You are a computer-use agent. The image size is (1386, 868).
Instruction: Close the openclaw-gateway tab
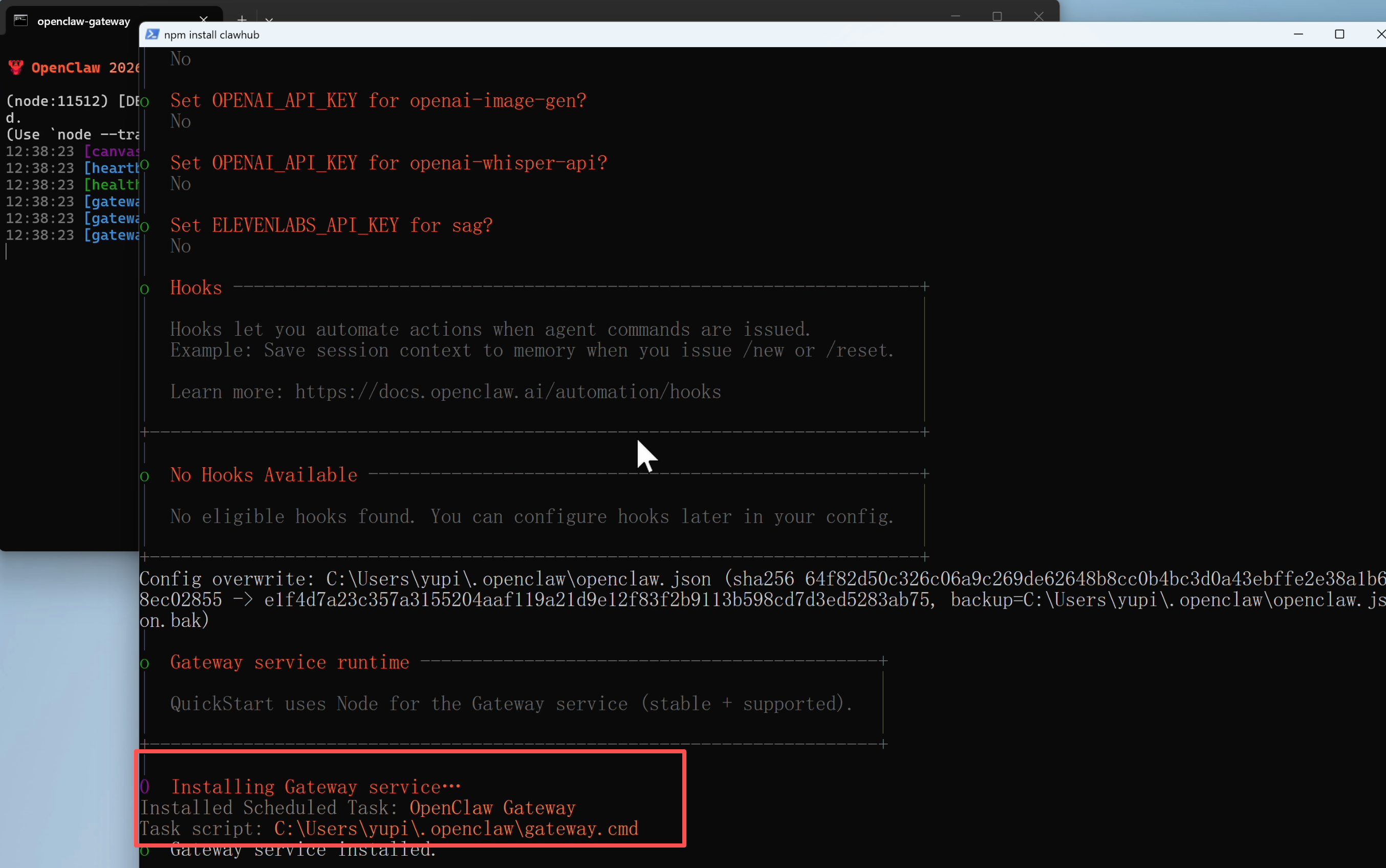[203, 19]
